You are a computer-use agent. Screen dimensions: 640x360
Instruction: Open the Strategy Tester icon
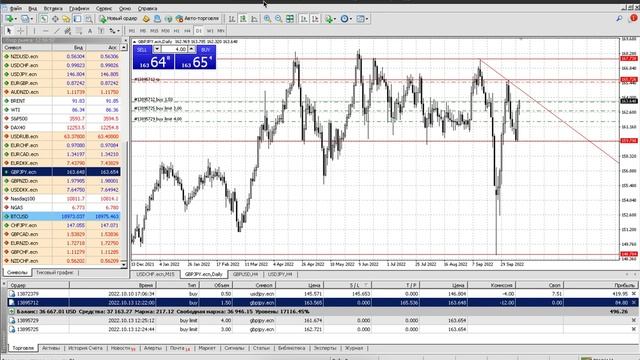[89, 19]
